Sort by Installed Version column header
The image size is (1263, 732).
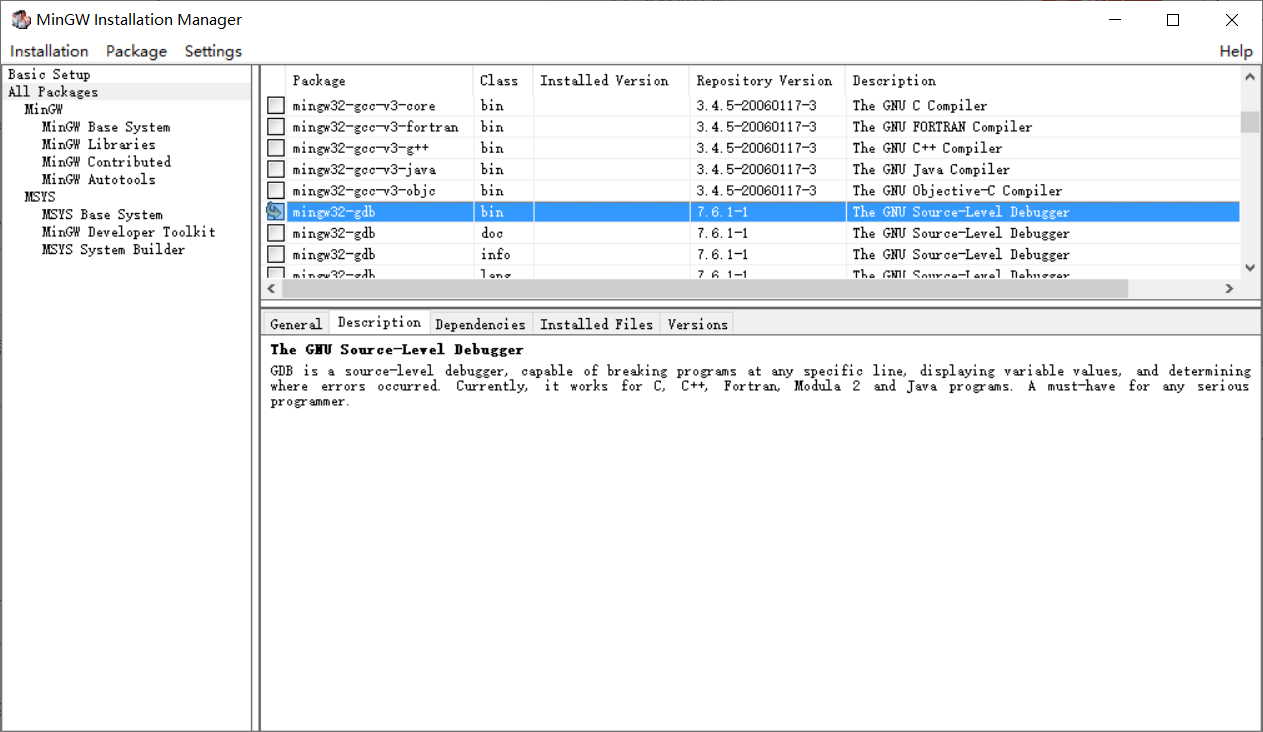tap(611, 80)
